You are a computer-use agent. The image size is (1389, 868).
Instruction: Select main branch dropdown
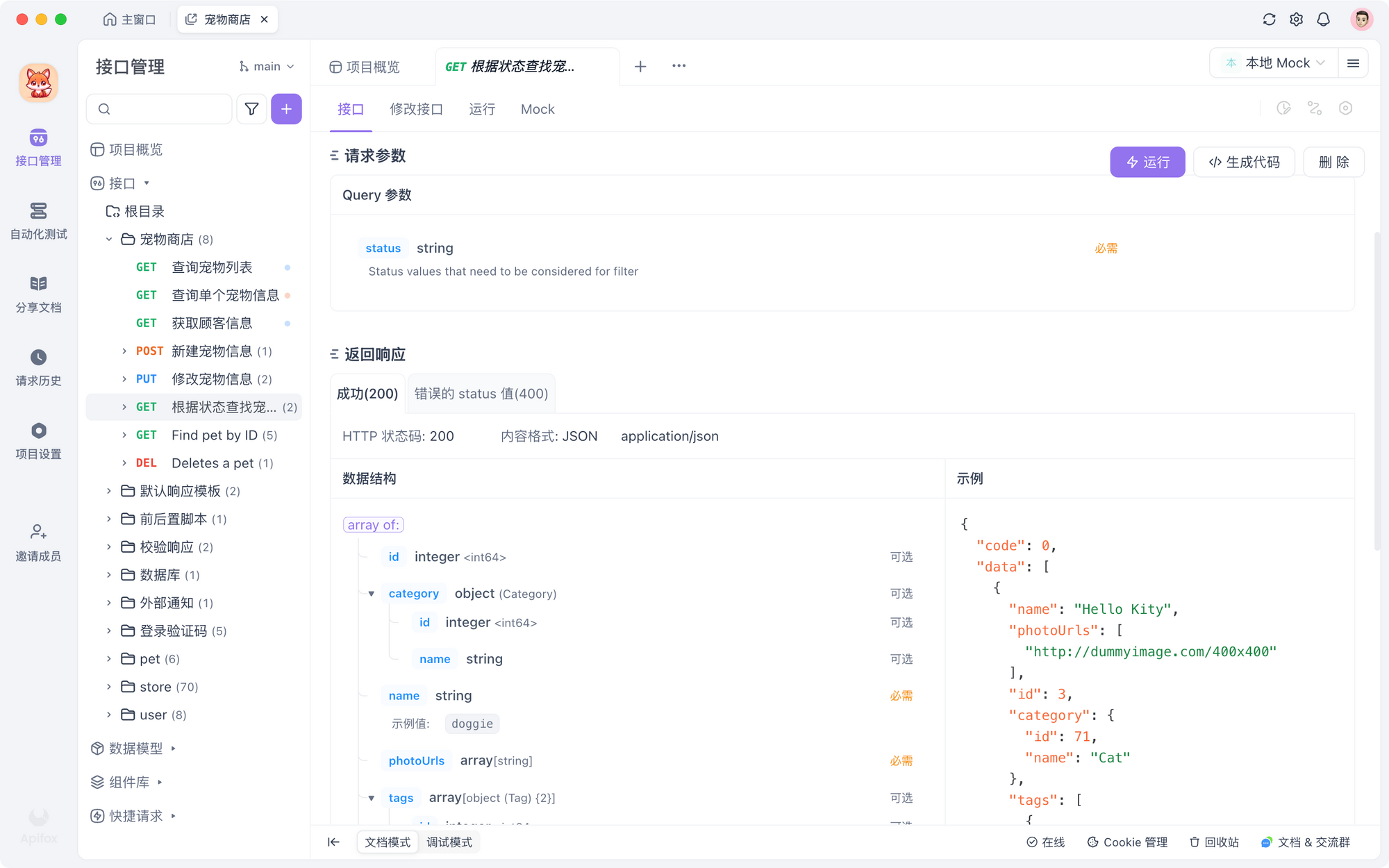tap(267, 66)
